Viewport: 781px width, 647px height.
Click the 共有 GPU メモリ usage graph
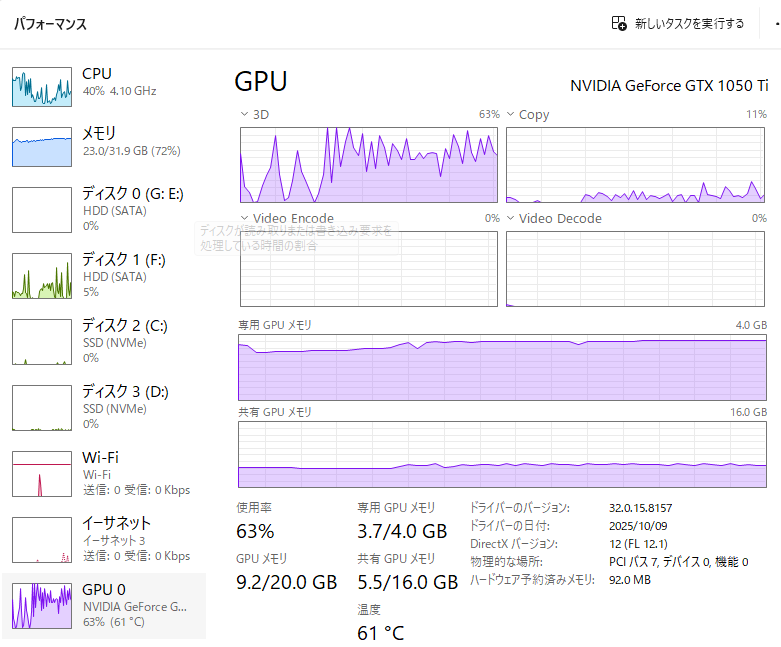pos(502,454)
